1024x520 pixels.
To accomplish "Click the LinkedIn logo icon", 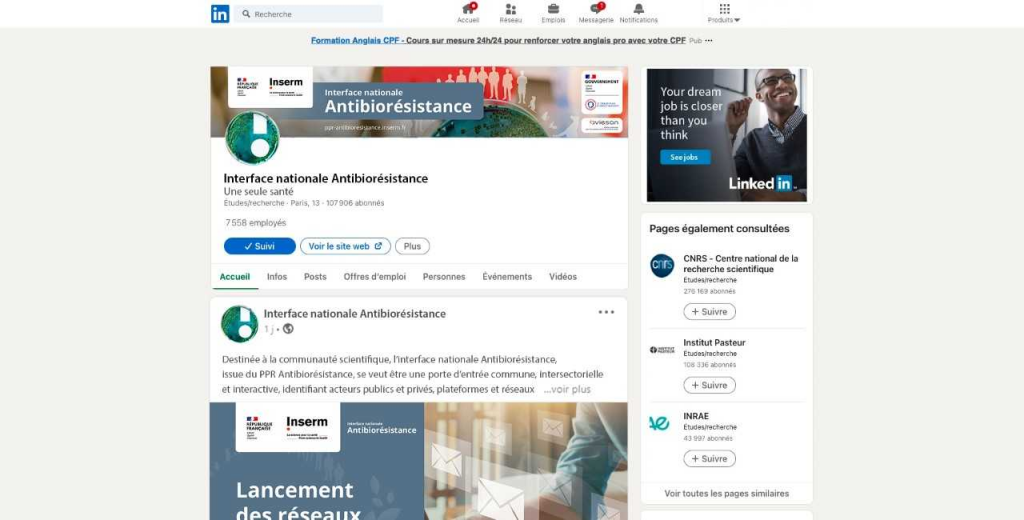I will click(220, 14).
